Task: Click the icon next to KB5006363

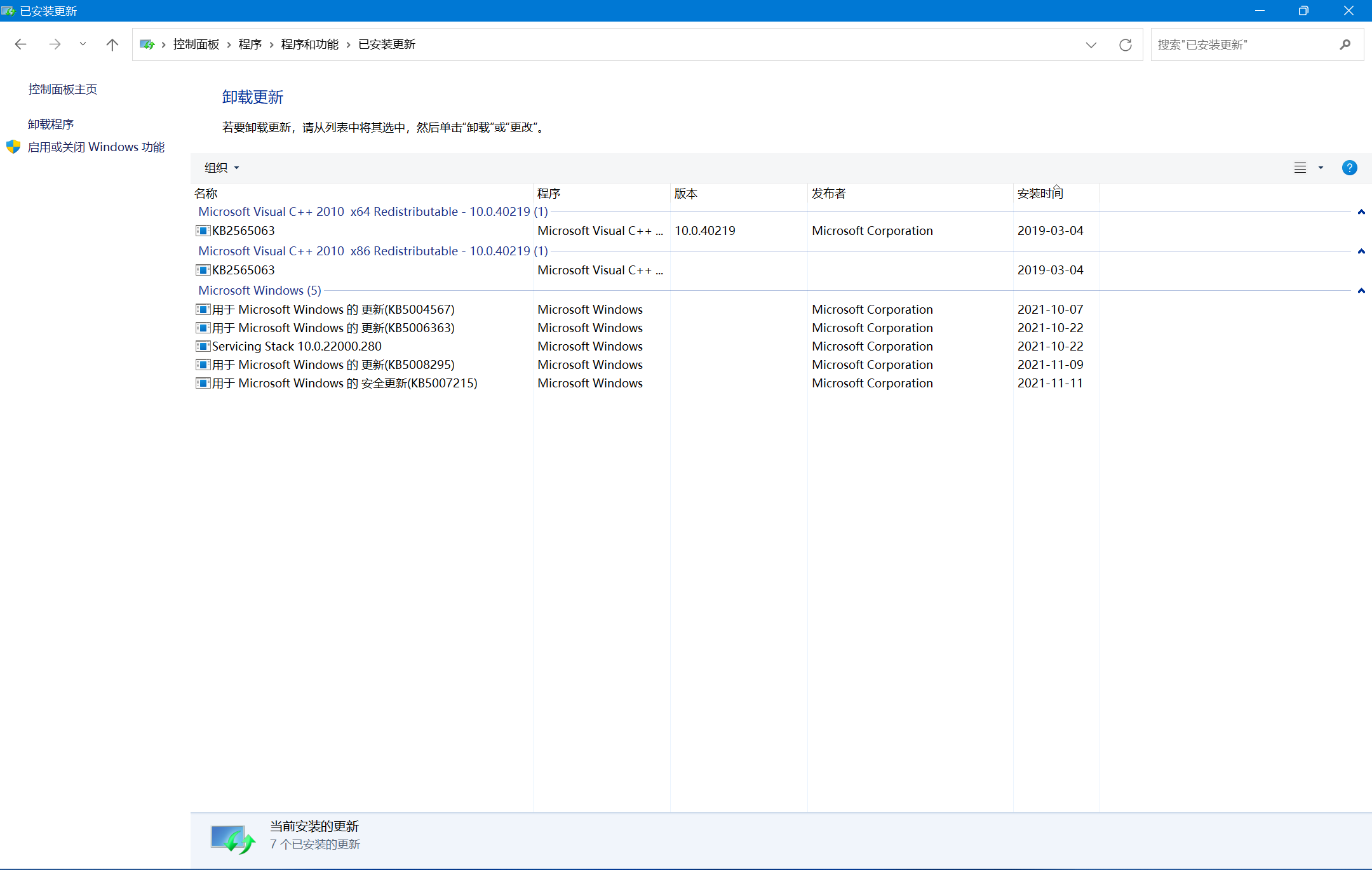Action: pos(203,328)
